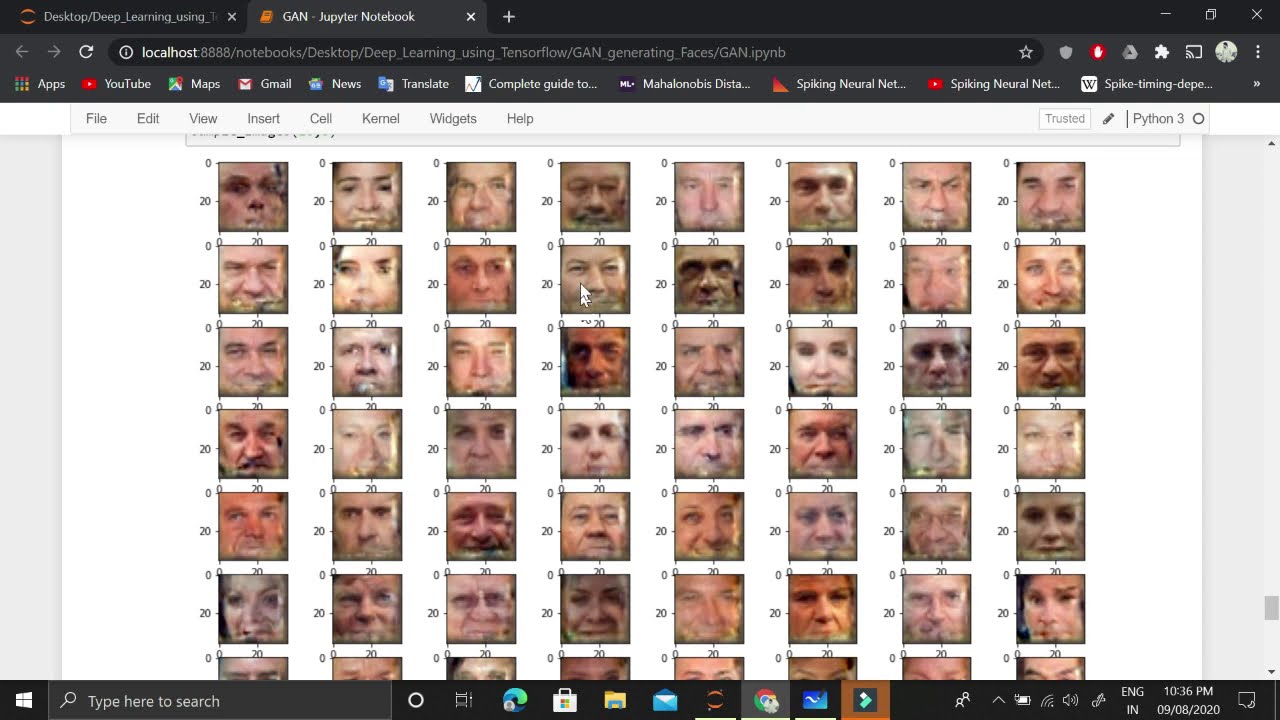The height and width of the screenshot is (720, 1280).
Task: Open the Wi-Fi network tray icon
Action: [x=1047, y=700]
